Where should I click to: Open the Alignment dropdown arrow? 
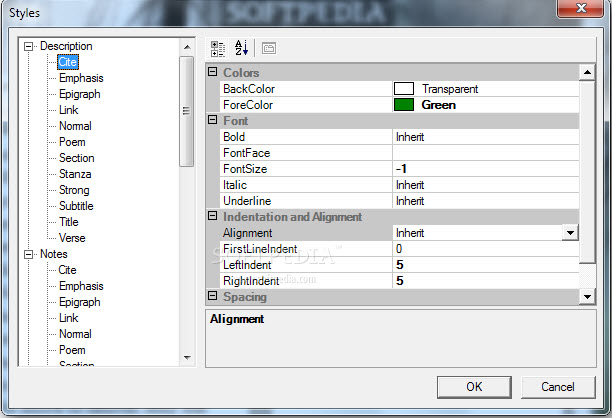[x=569, y=233]
